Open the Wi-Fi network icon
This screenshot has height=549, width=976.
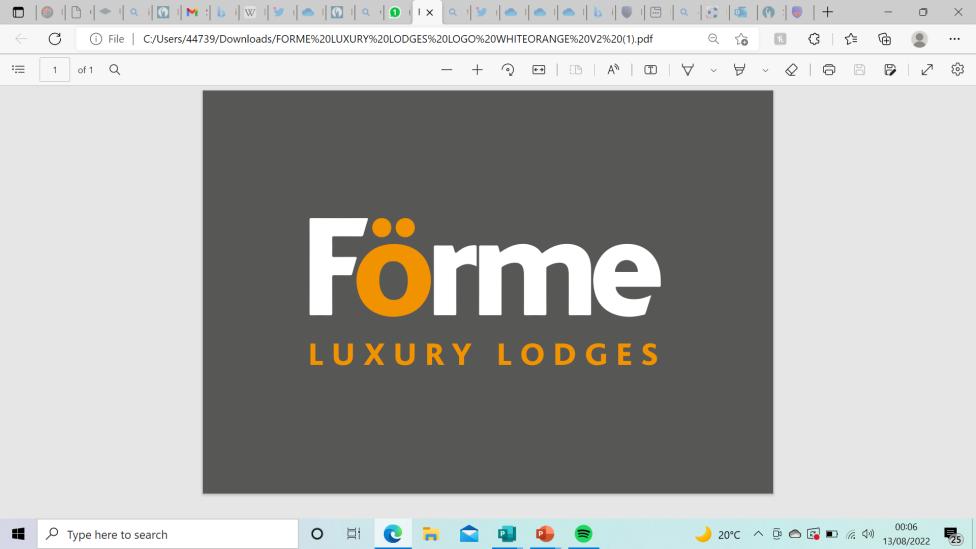coord(851,534)
